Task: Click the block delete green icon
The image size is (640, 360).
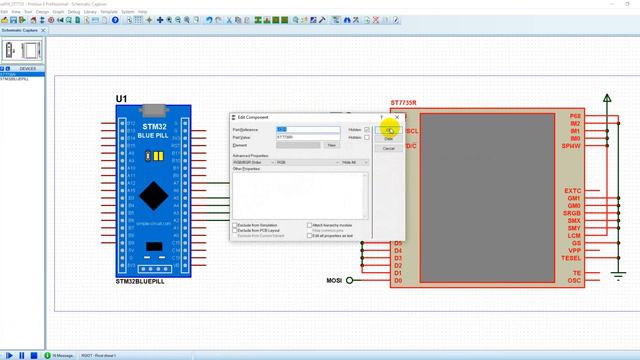Action: [x=285, y=20]
